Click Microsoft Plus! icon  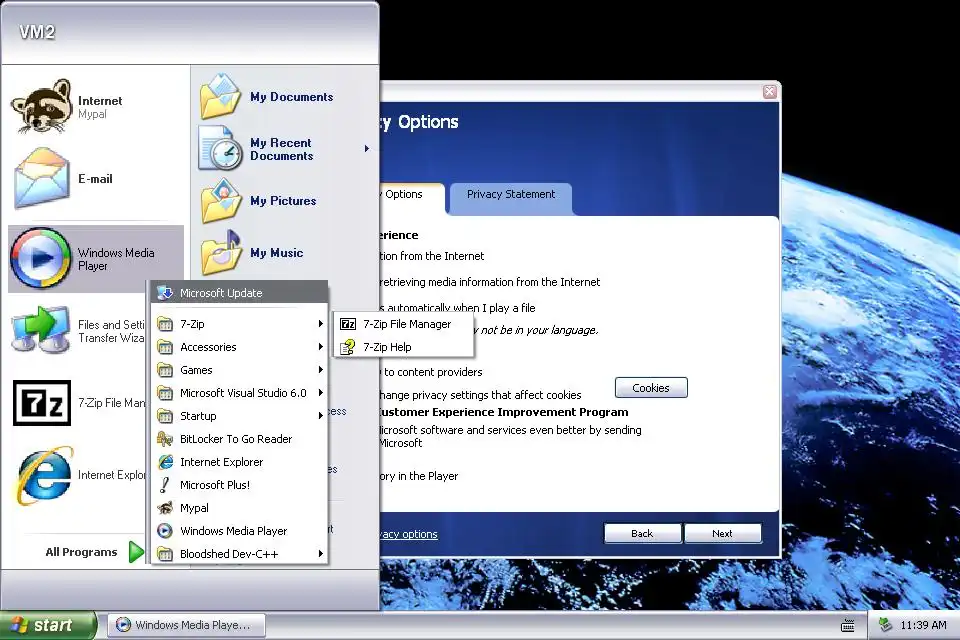coord(165,484)
